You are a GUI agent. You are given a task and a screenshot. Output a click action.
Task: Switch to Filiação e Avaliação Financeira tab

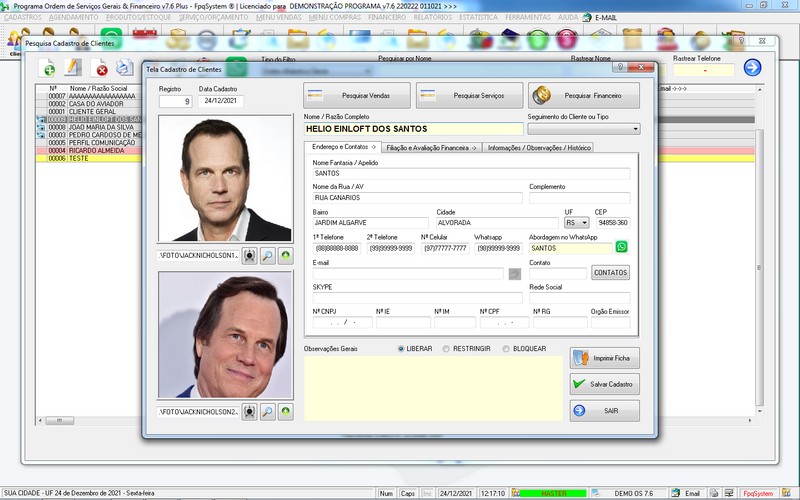click(x=431, y=148)
